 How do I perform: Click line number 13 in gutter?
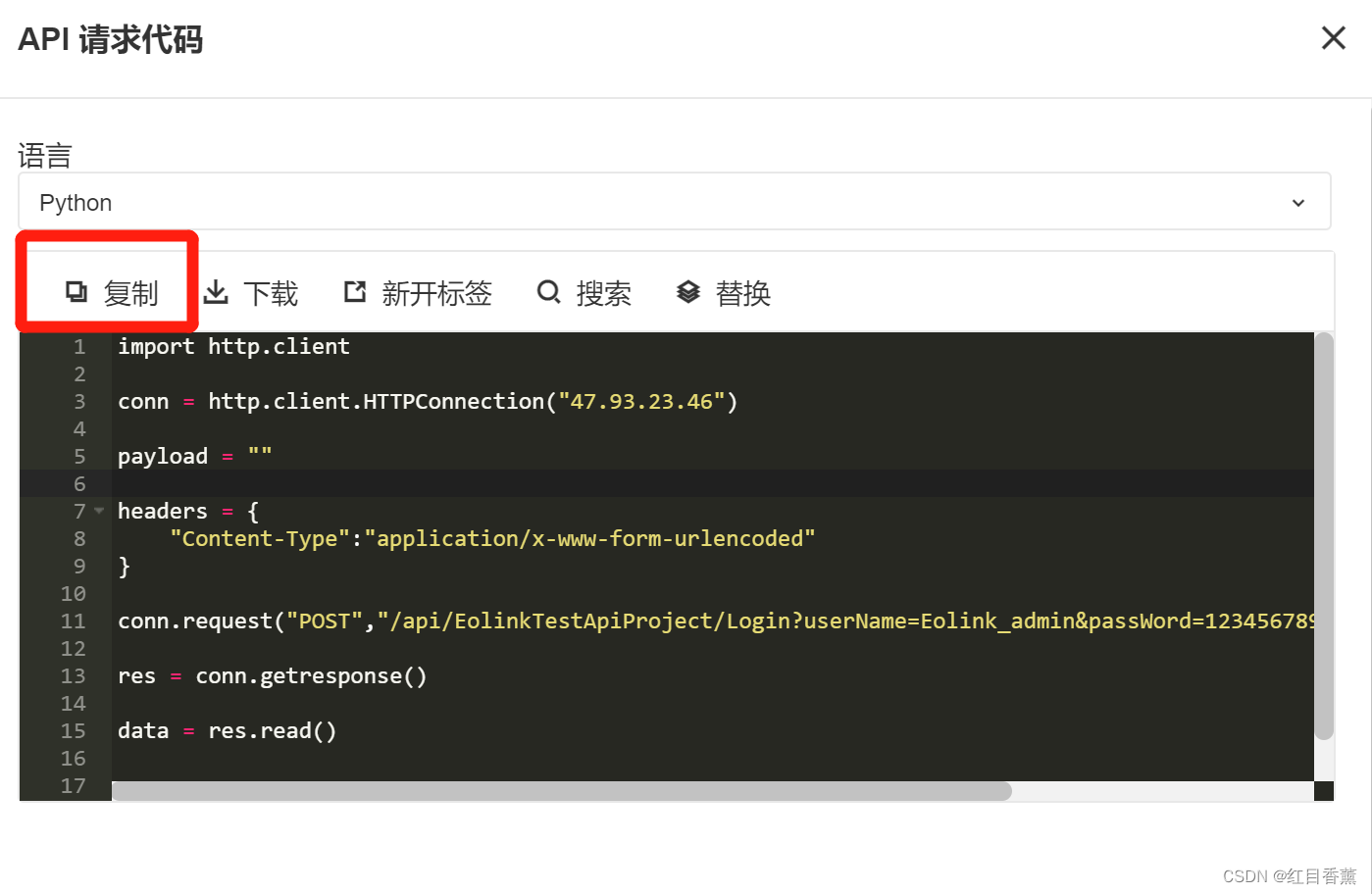74,675
